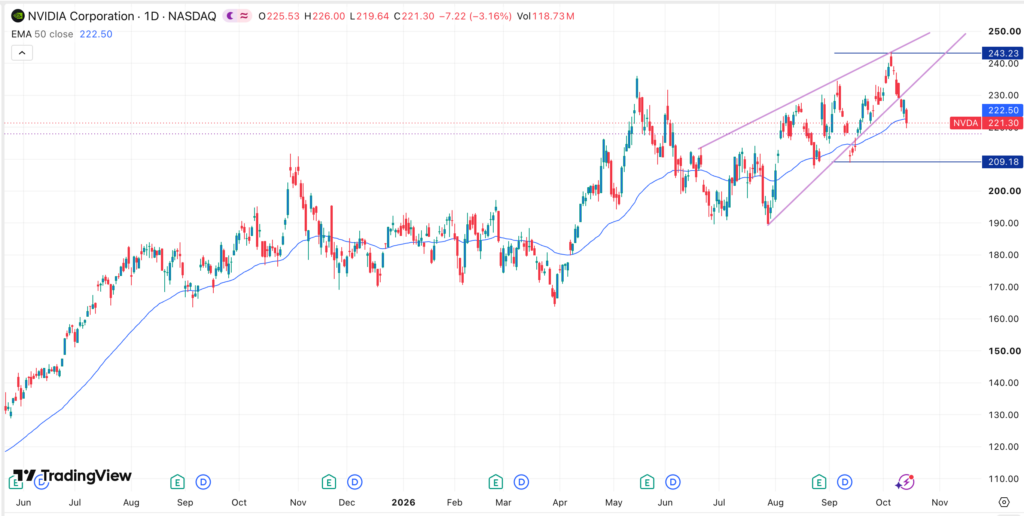The image size is (1024, 516).
Task: Click the purple lightning event icon near Oct
Action: tap(904, 482)
